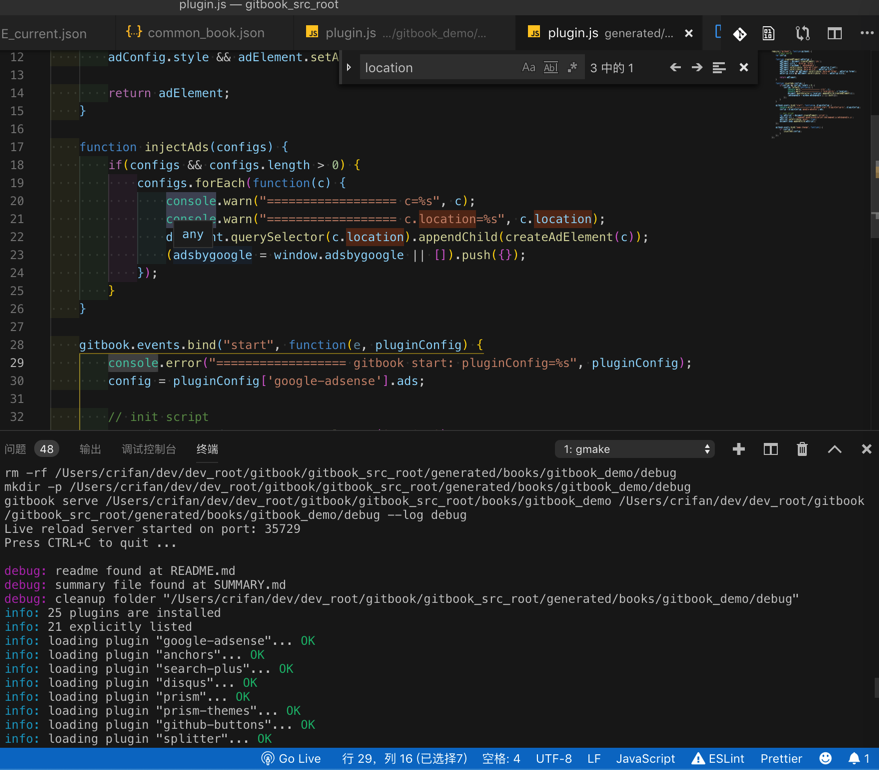The width and height of the screenshot is (879, 770).
Task: Split the editor to the right
Action: point(834,33)
